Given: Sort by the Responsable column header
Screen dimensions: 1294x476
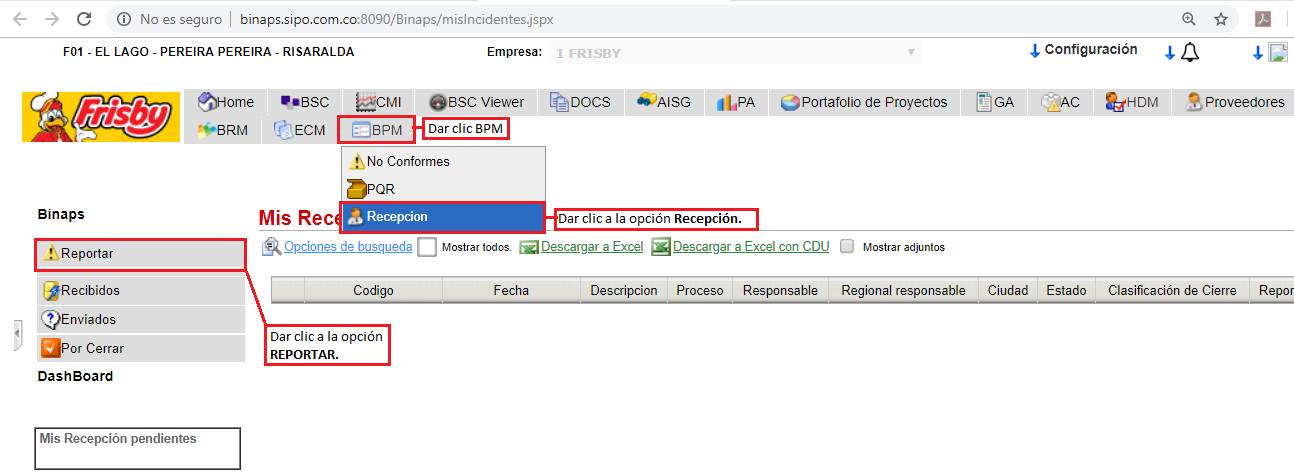Looking at the screenshot, I should click(x=781, y=290).
